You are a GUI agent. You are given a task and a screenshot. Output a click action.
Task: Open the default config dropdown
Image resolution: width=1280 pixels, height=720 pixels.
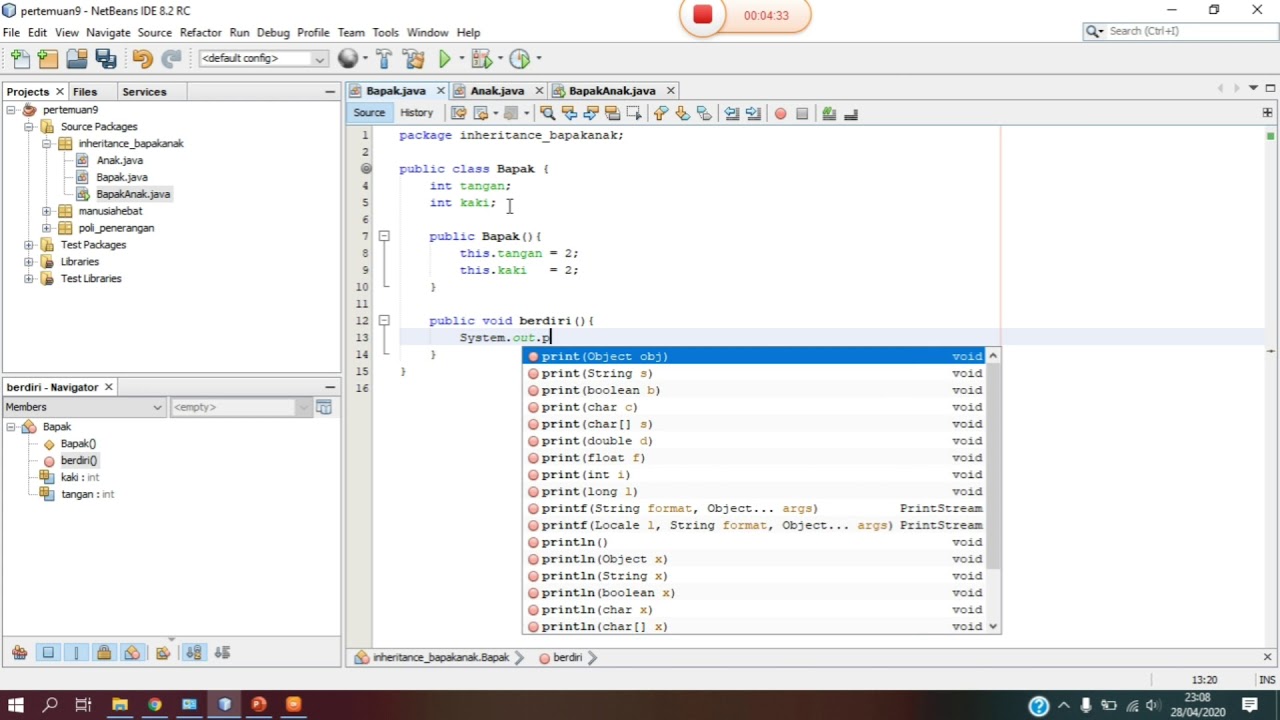pyautogui.click(x=263, y=59)
